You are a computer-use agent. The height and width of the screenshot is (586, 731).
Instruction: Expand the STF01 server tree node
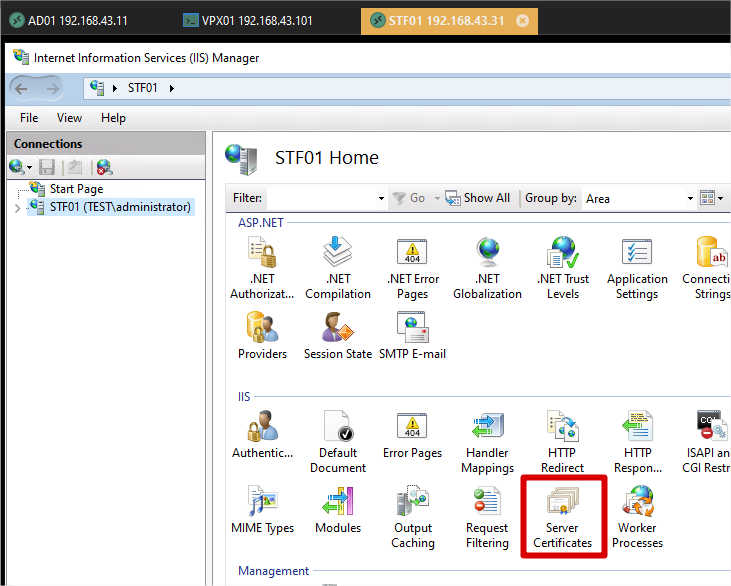pyautogui.click(x=18, y=208)
